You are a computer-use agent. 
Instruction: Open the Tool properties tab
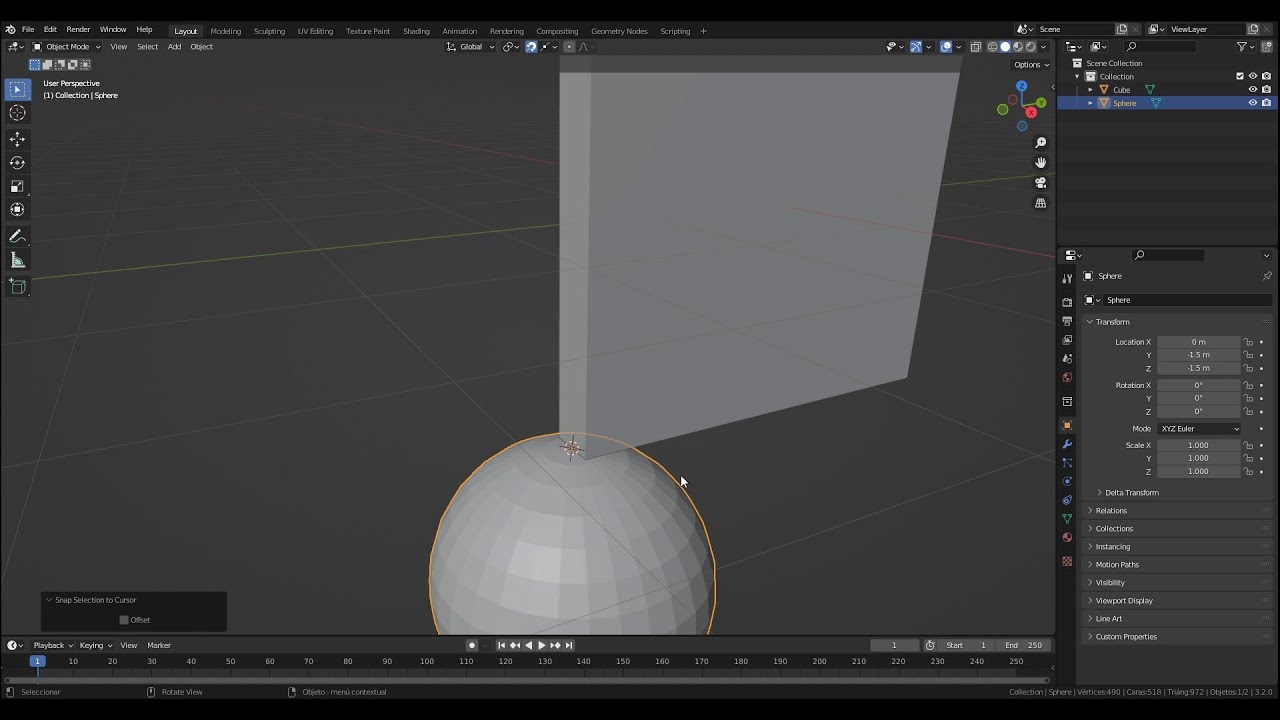pyautogui.click(x=1067, y=279)
